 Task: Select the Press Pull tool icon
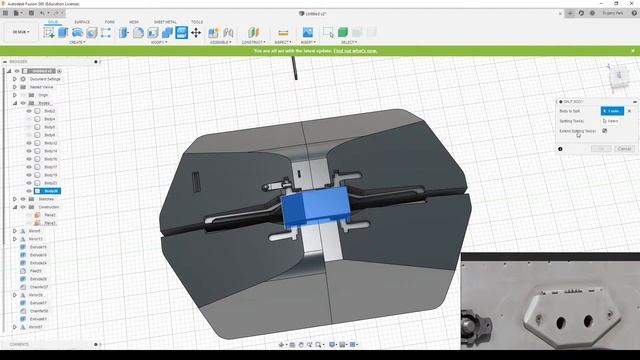pyautogui.click(x=124, y=33)
